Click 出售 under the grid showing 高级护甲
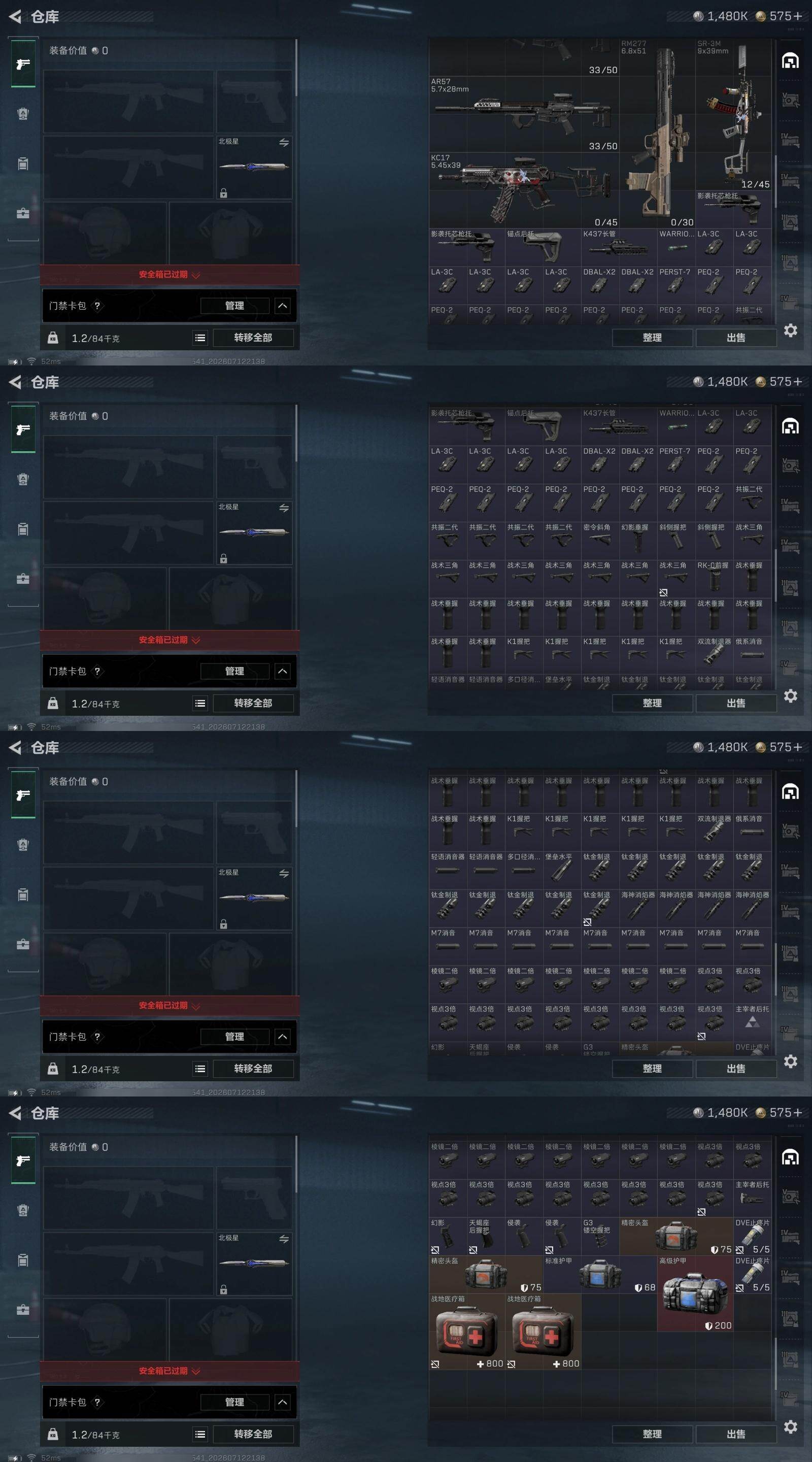The height and width of the screenshot is (1462, 812). click(x=736, y=1434)
